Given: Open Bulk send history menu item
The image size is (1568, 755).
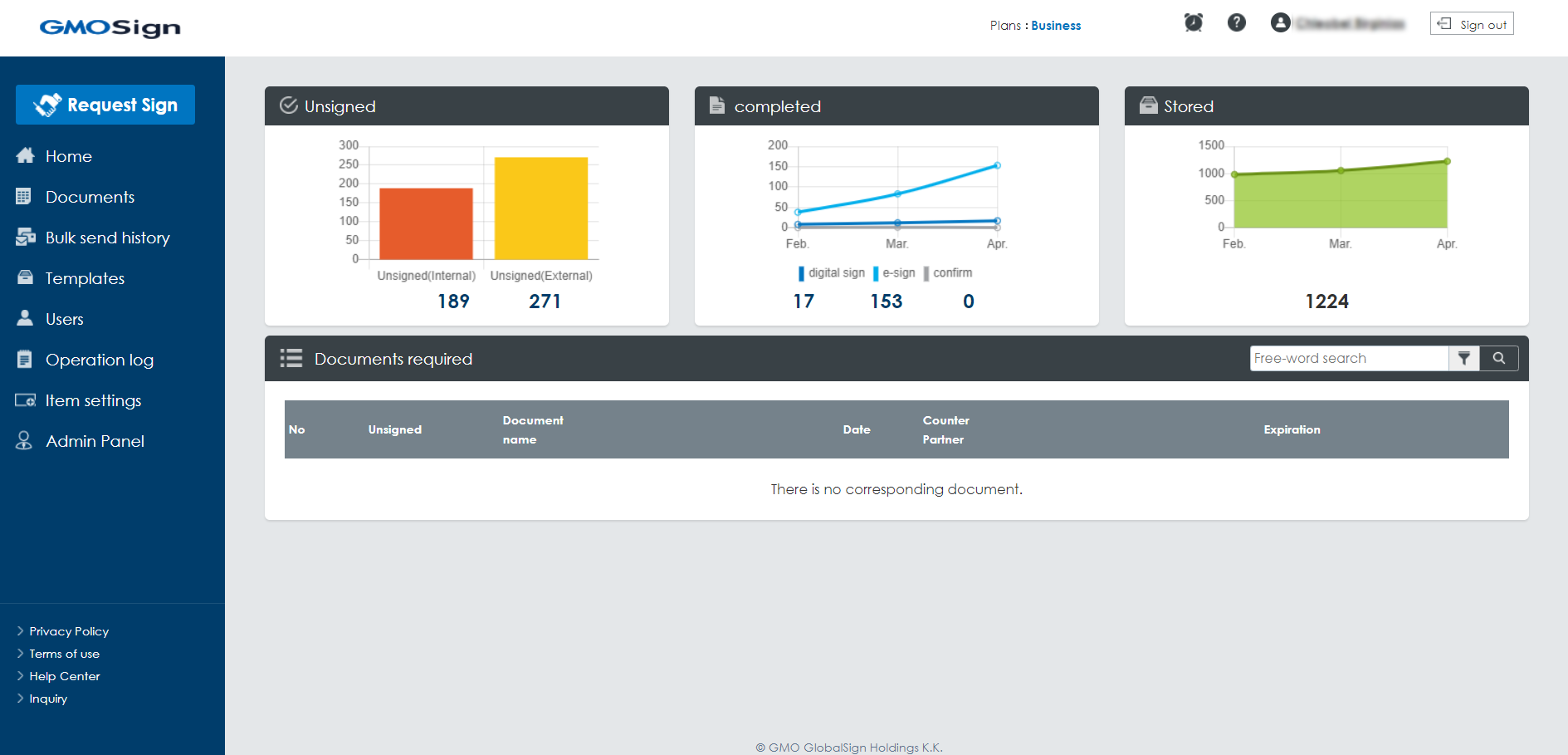Looking at the screenshot, I should pos(107,238).
